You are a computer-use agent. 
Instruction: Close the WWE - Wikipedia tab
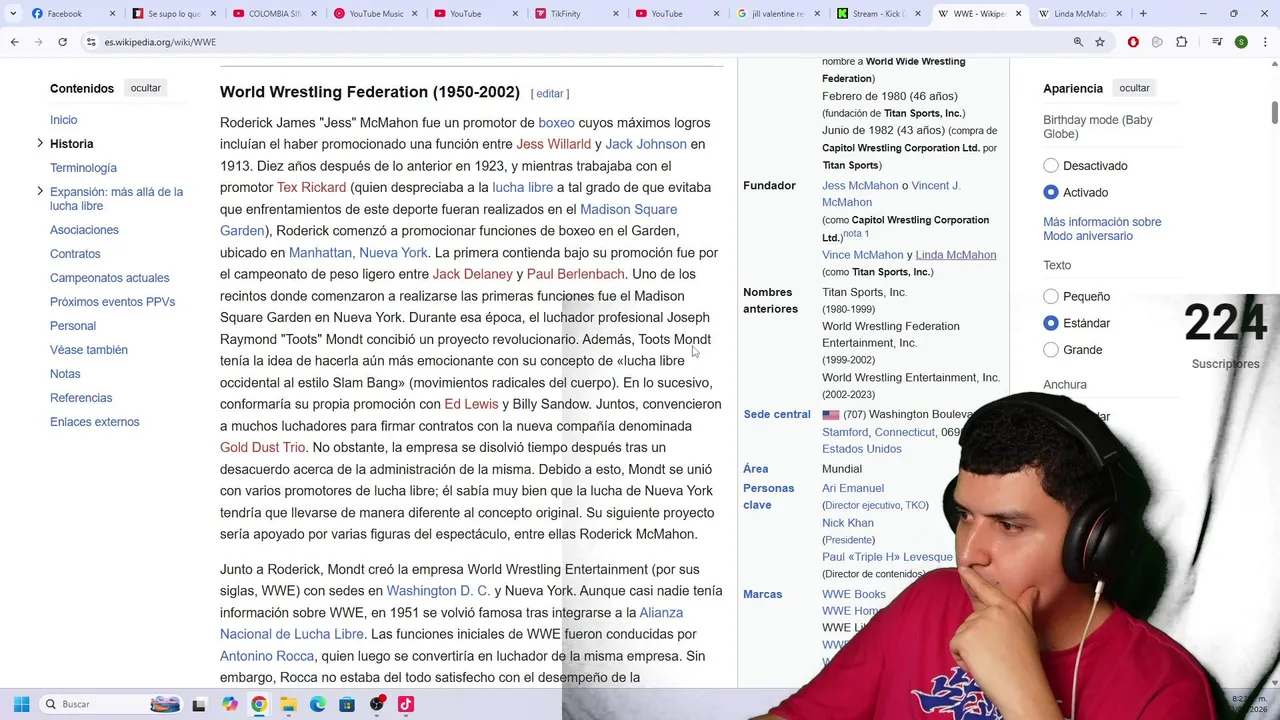point(1019,14)
